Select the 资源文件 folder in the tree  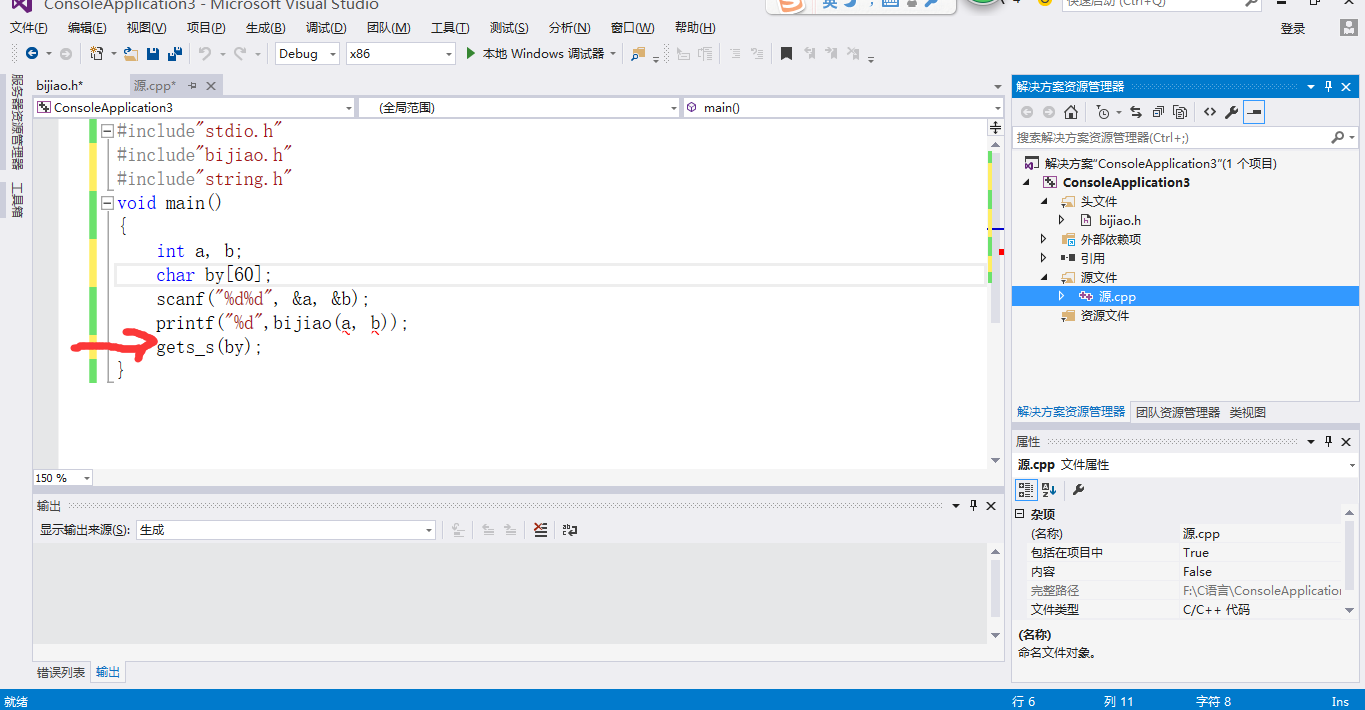click(x=1105, y=315)
